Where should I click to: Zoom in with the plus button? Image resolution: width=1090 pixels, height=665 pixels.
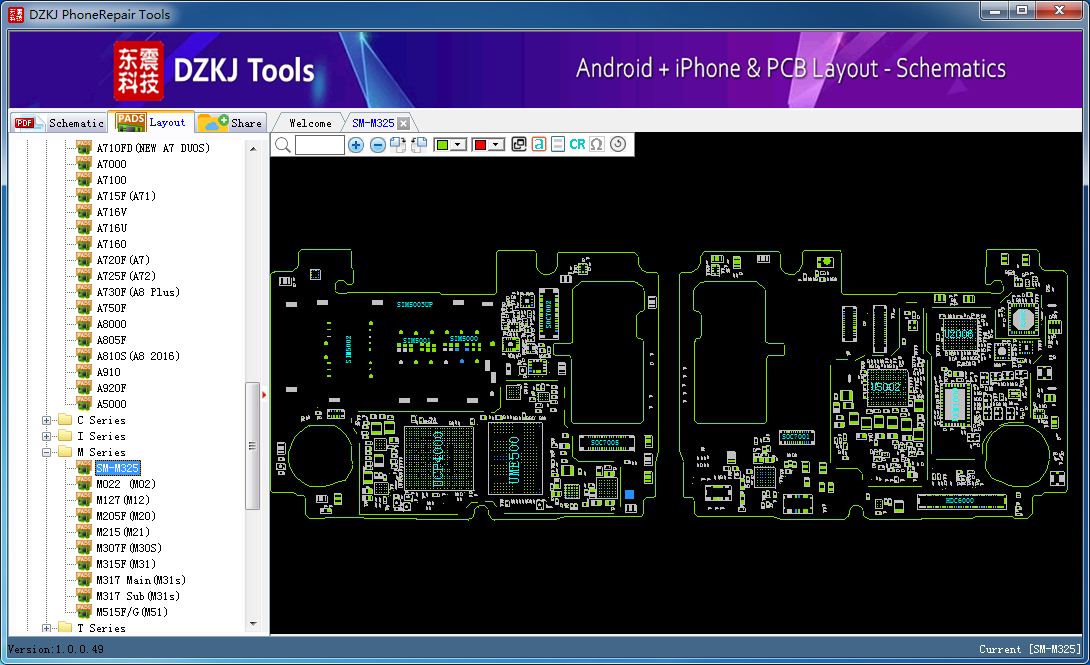355,145
